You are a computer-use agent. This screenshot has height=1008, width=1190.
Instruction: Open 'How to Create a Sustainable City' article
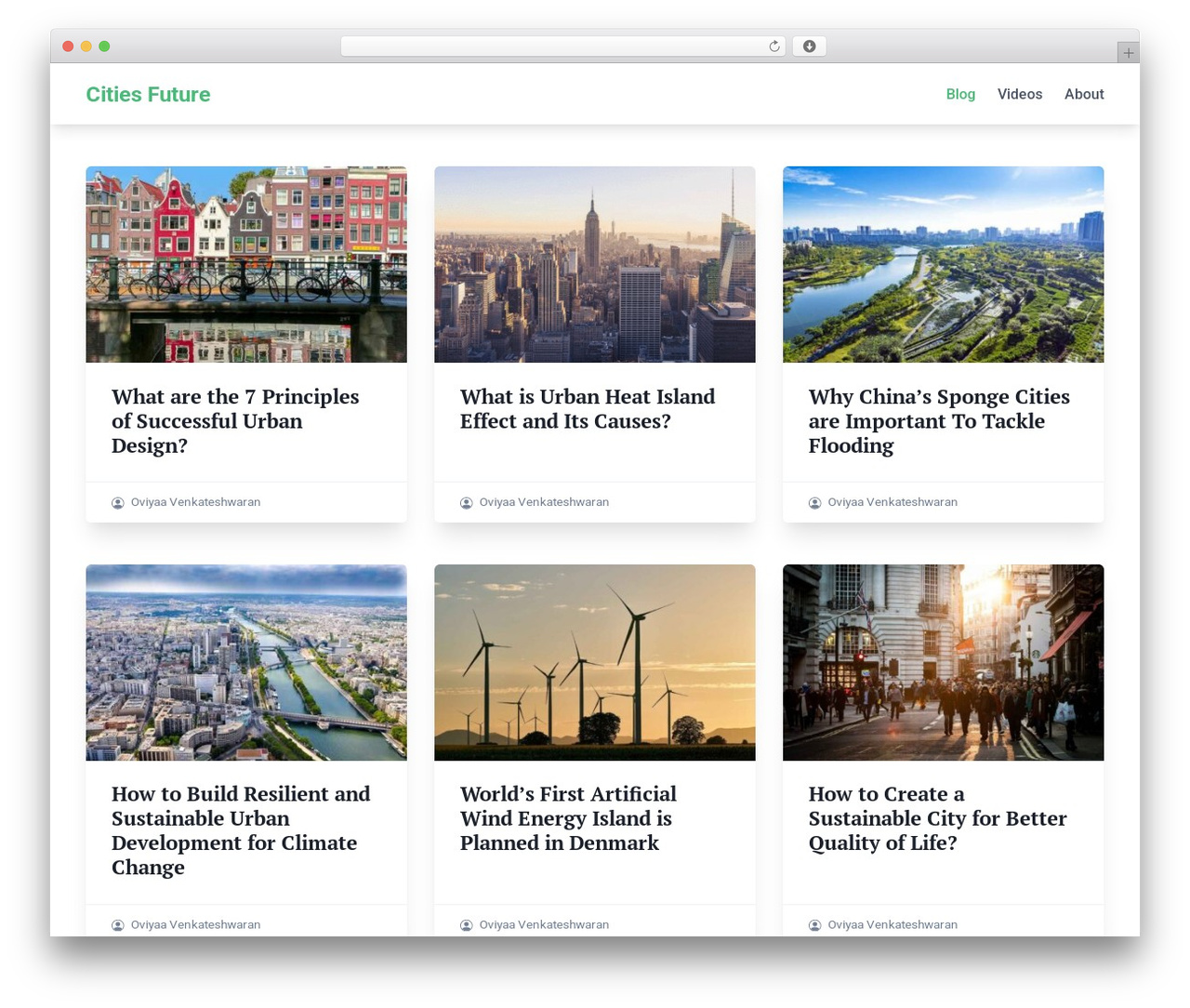[937, 818]
